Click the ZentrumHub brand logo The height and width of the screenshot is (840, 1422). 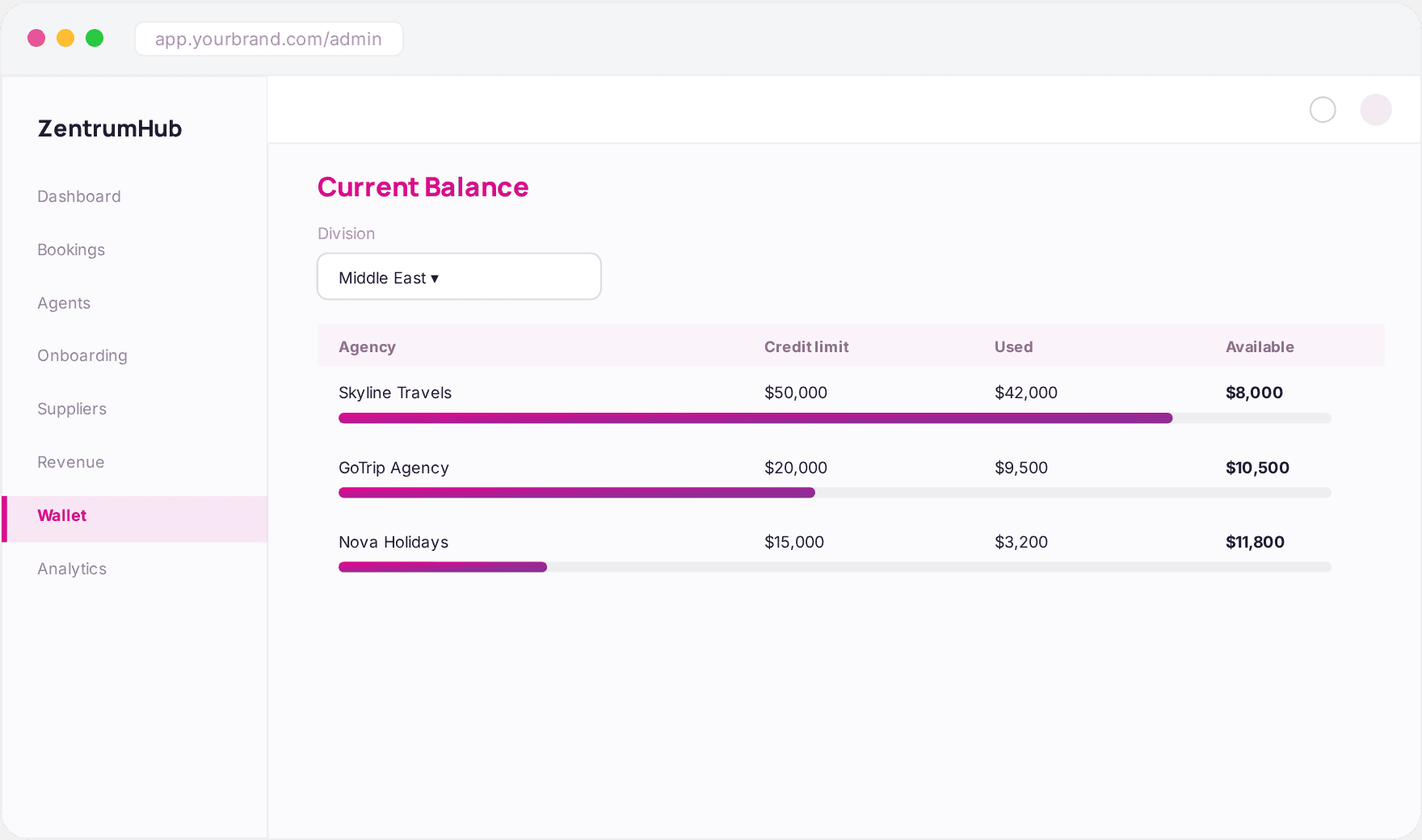110,128
